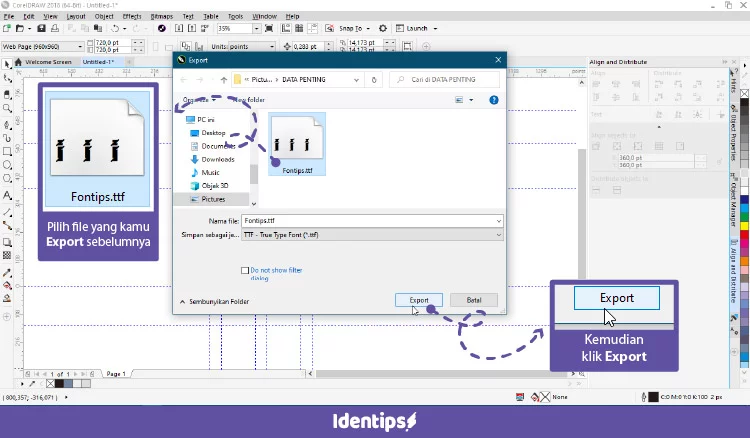This screenshot has width=750, height=438.
Task: Switch to the Welcome Screen tab
Action: point(47,62)
